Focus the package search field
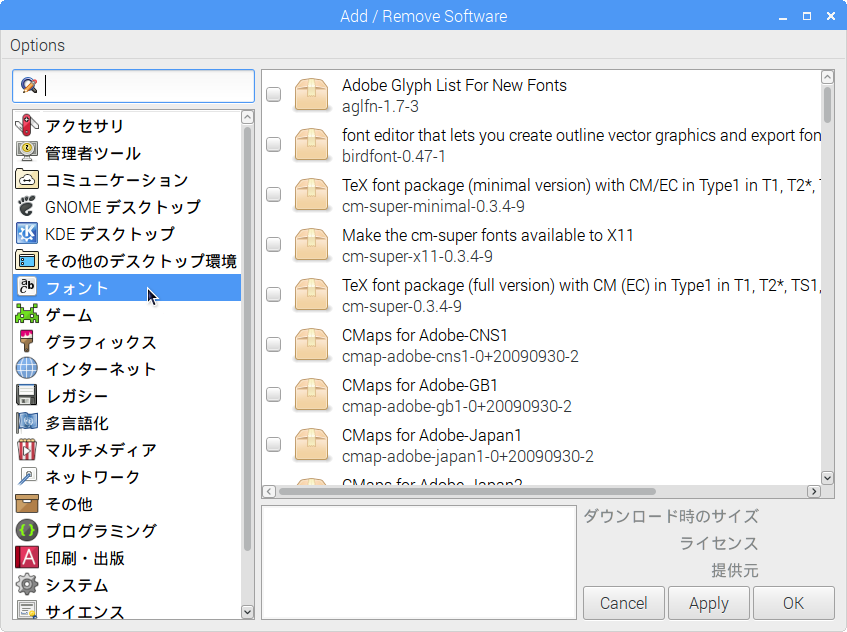Screen dimensions: 847x632 133,86
